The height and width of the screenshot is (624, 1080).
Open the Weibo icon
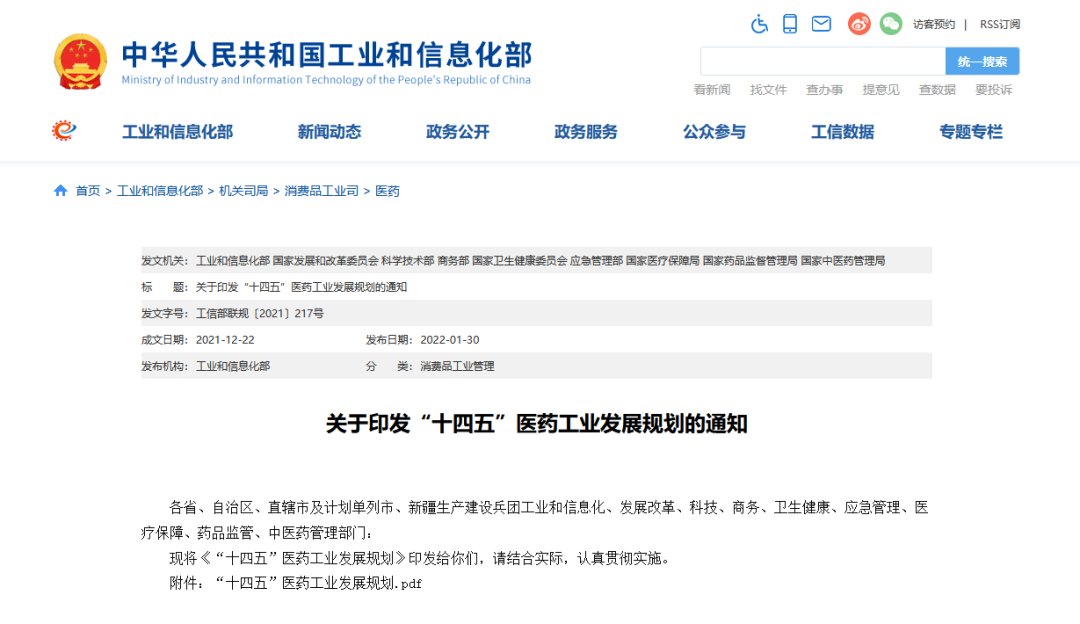(x=859, y=24)
